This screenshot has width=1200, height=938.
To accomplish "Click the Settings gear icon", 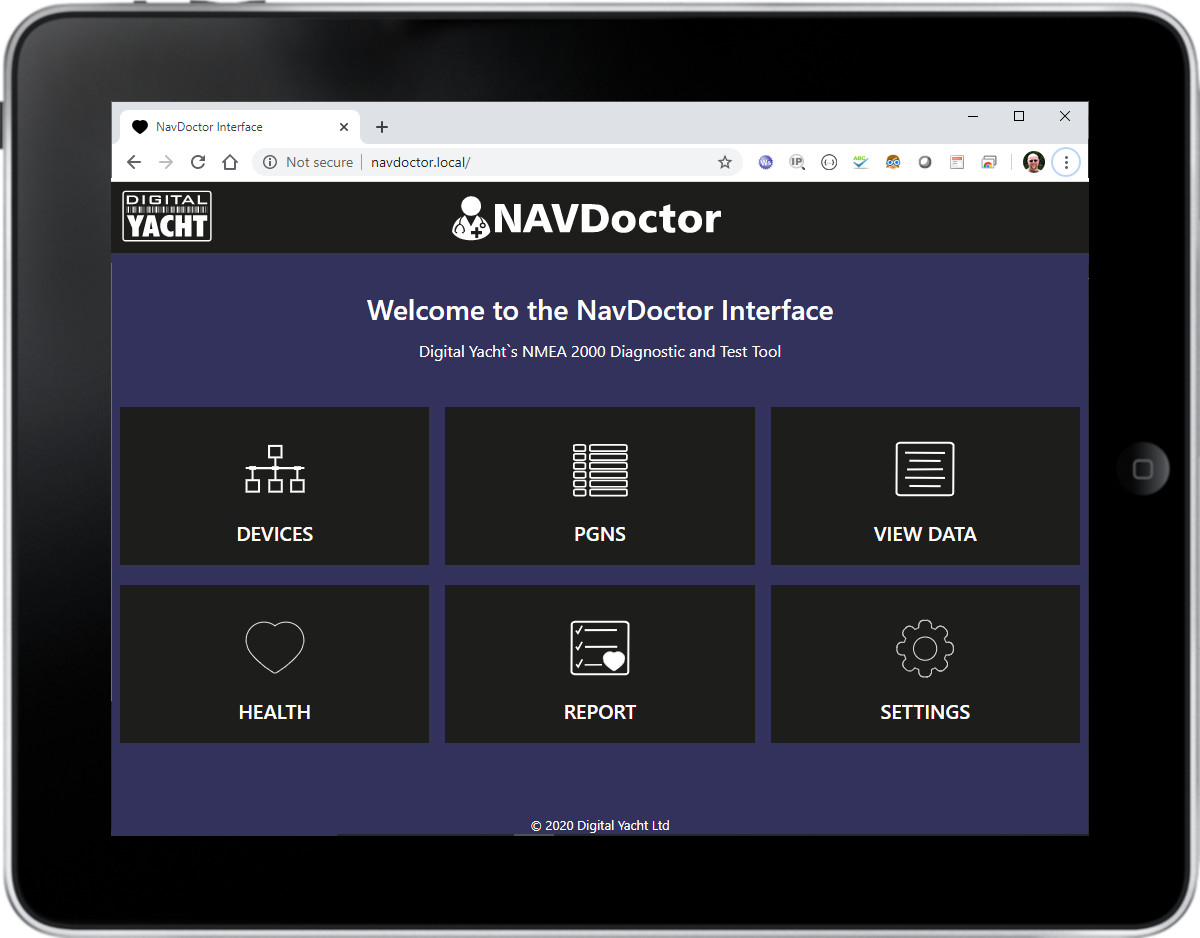I will [x=924, y=648].
